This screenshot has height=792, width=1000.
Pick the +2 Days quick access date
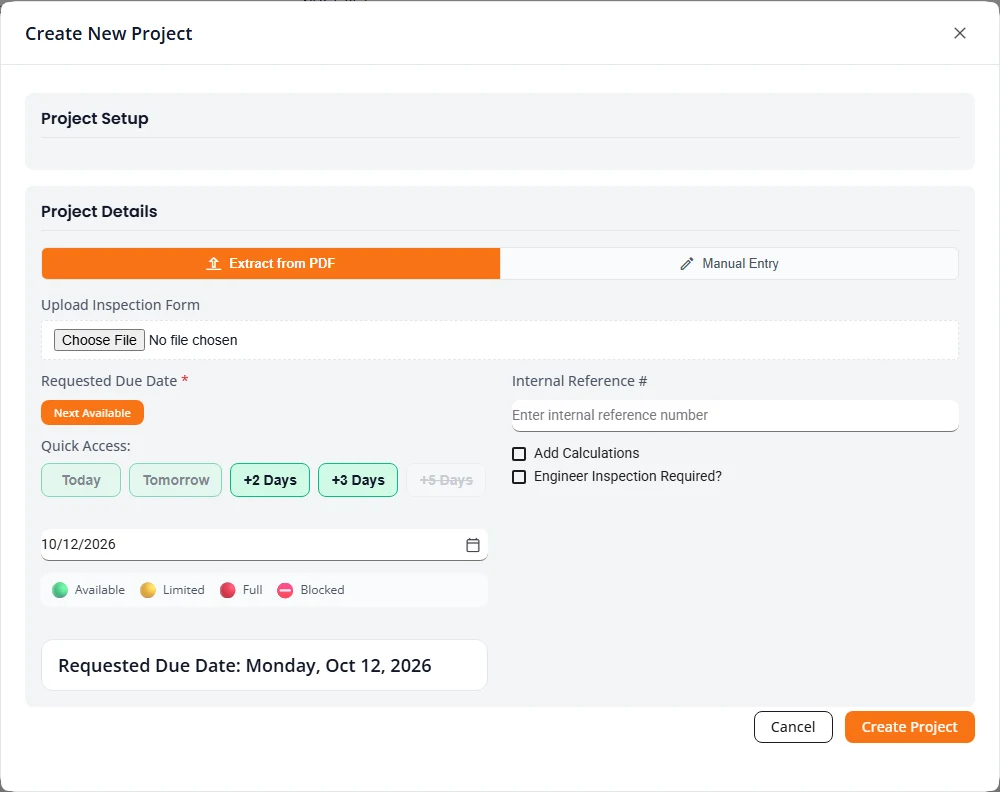(270, 480)
